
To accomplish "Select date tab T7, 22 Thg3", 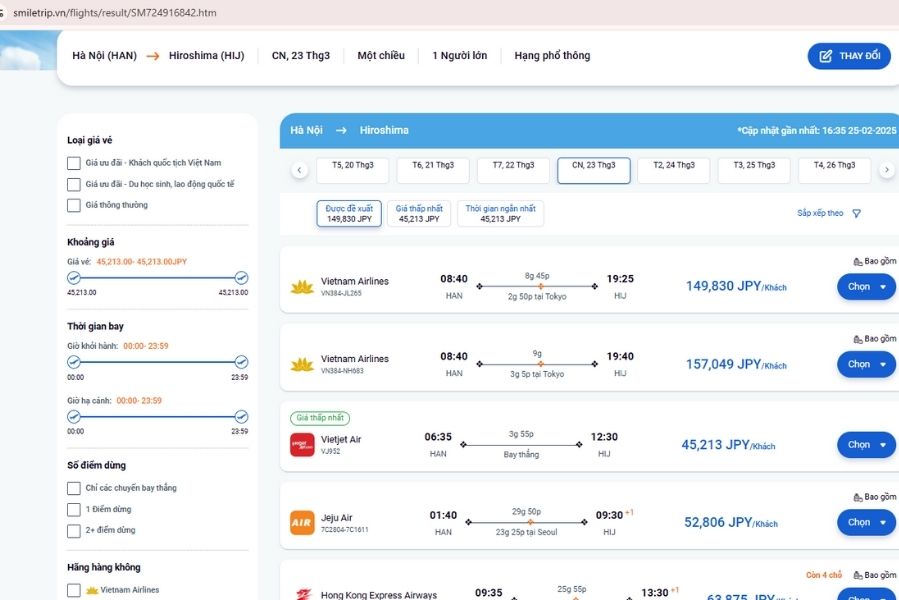I will pos(513,170).
